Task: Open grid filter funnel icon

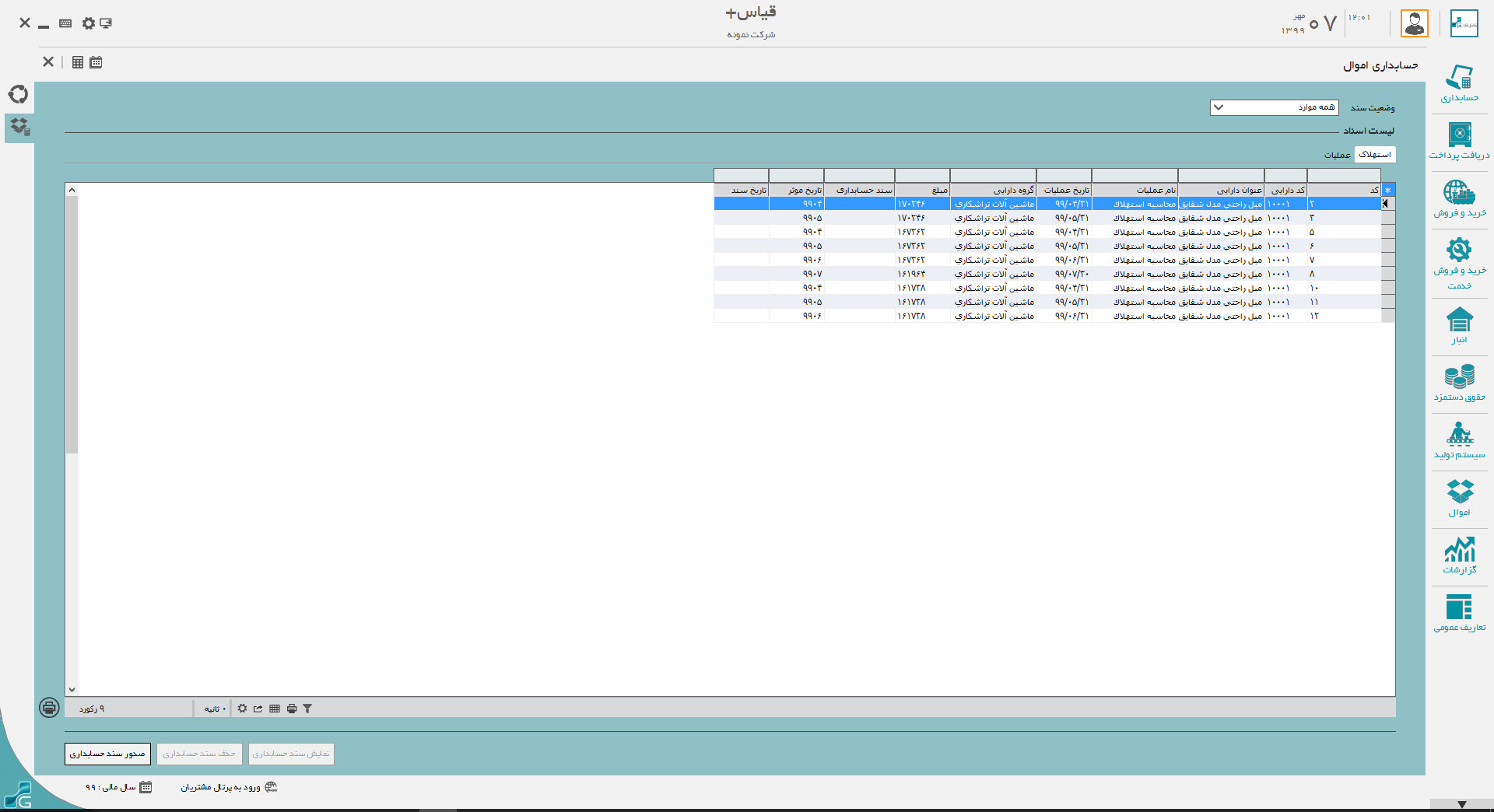Action: (307, 709)
